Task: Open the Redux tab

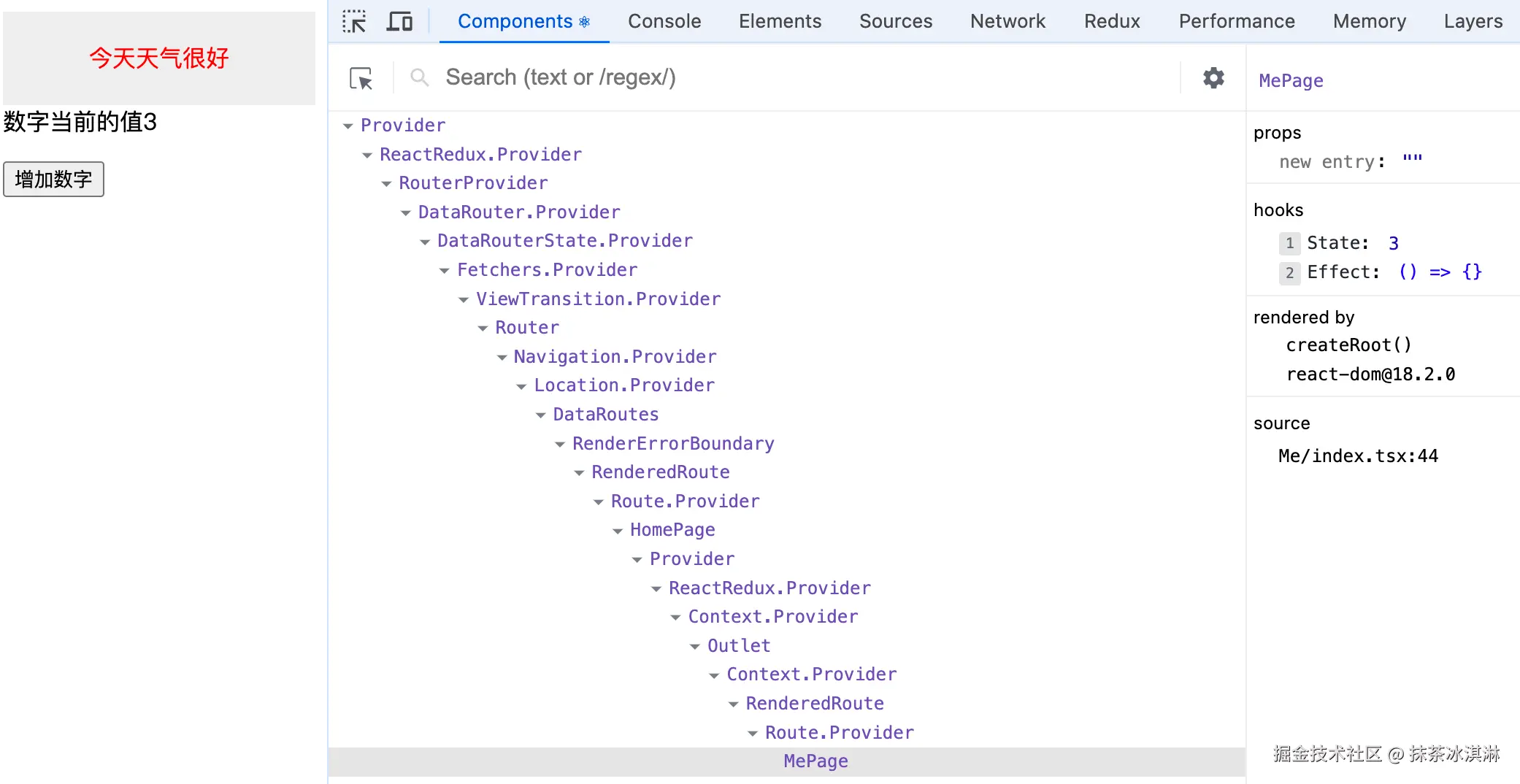Action: point(1112,21)
